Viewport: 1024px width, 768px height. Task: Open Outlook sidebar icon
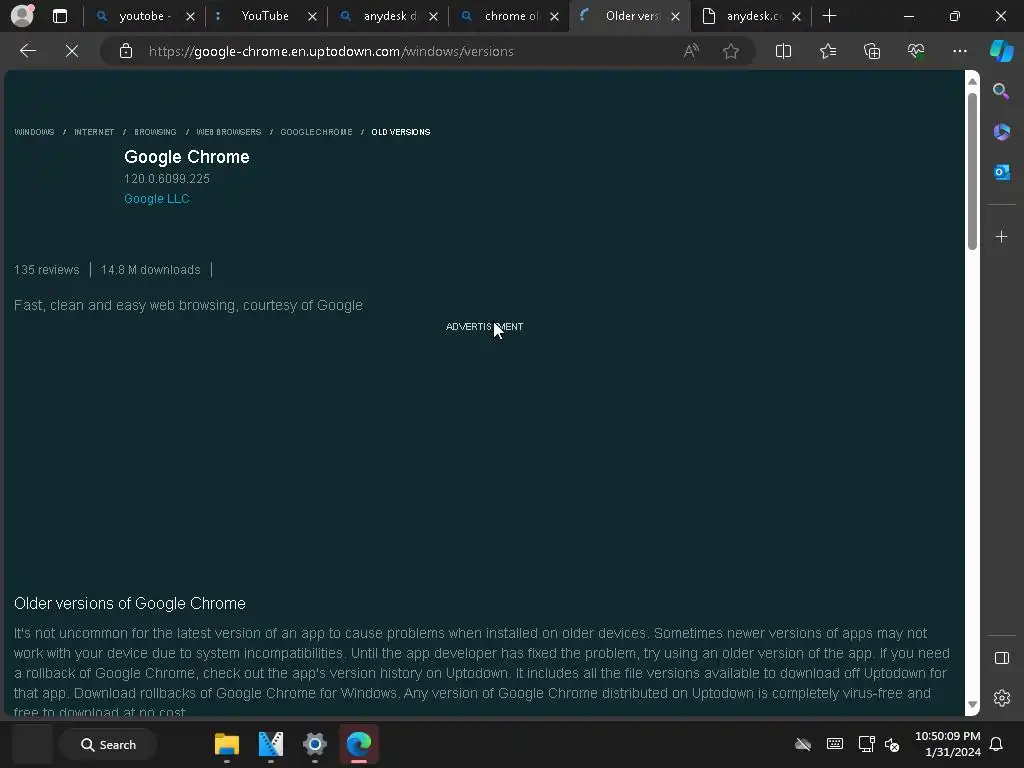(1001, 172)
